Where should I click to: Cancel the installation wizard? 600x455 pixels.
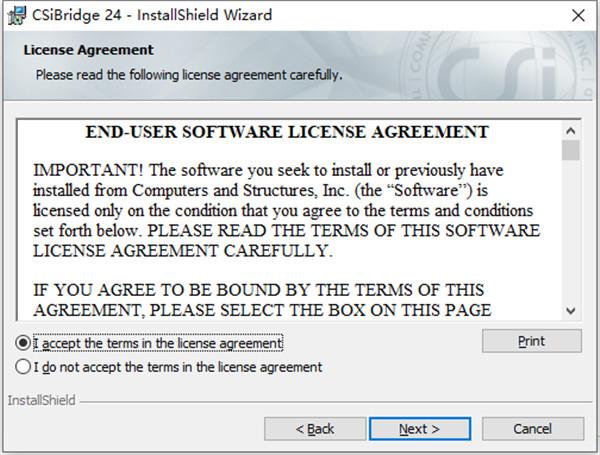[x=533, y=429]
